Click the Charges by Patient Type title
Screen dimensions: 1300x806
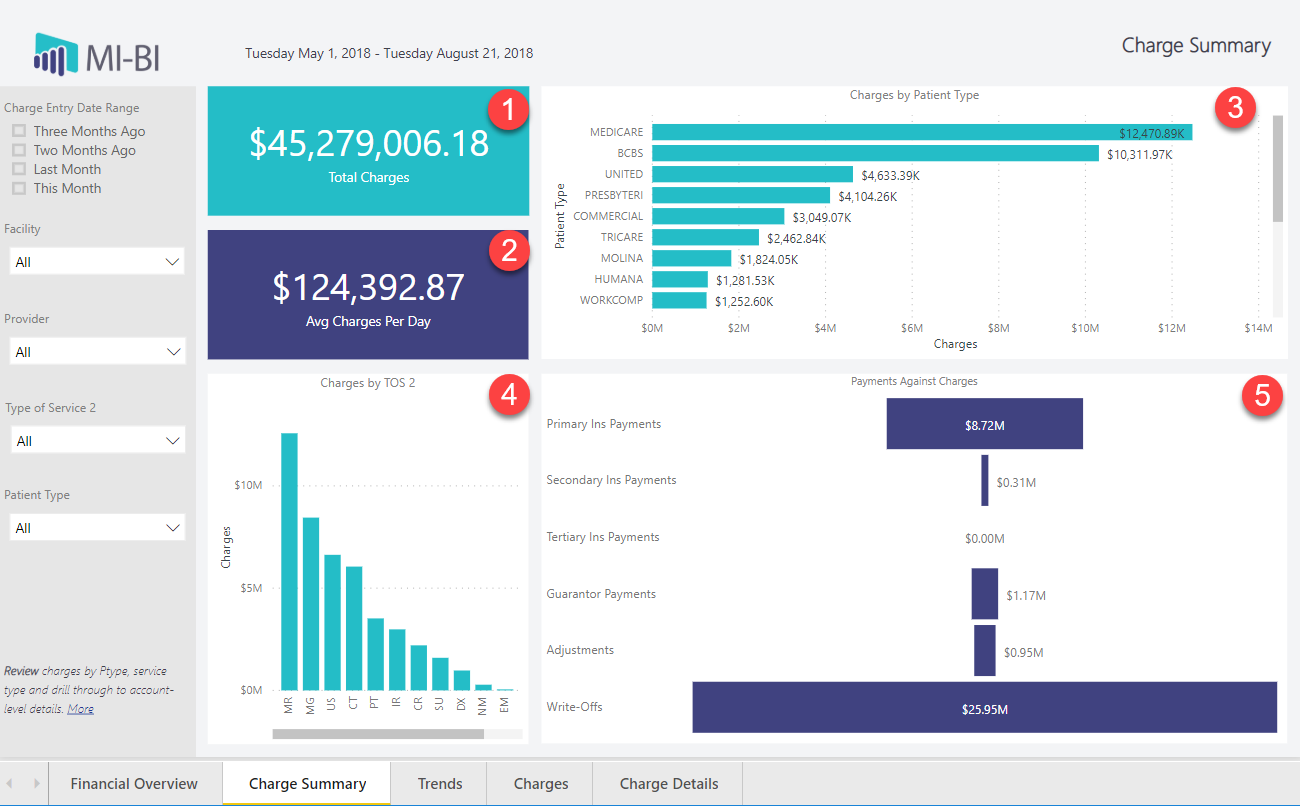click(x=914, y=95)
